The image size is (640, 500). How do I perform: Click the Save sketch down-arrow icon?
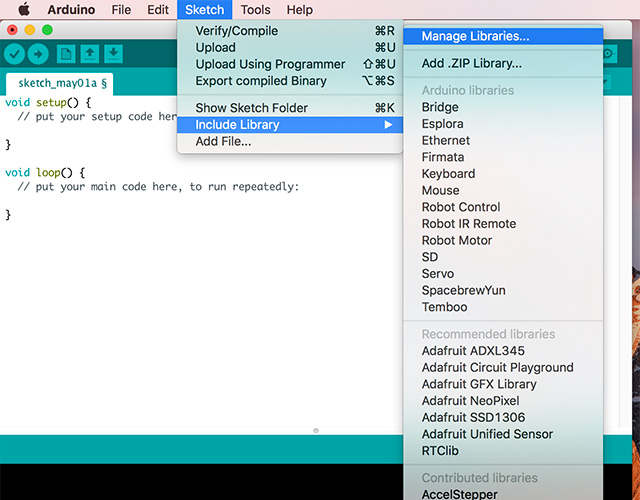pos(114,54)
